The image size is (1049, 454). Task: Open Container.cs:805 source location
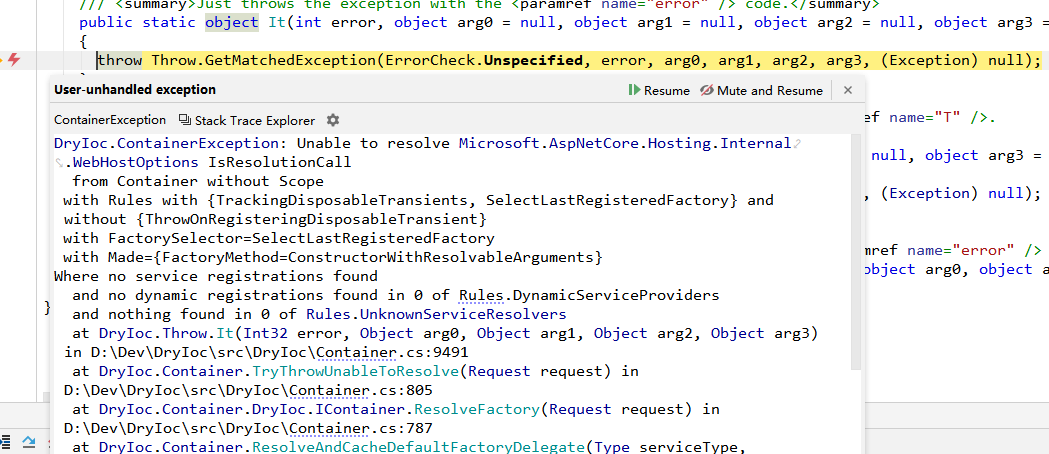pos(361,390)
